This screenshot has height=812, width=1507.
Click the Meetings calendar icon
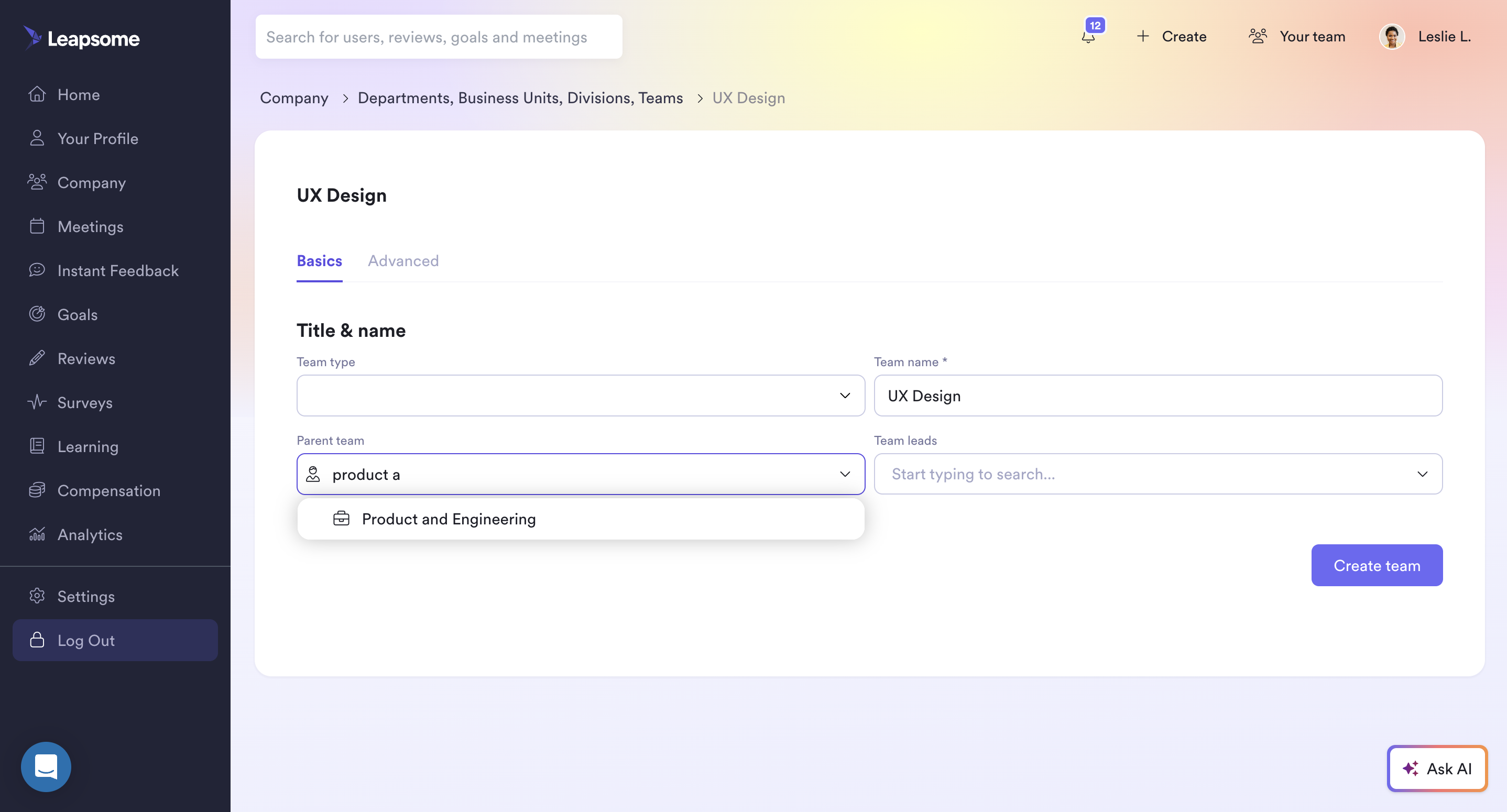point(37,226)
